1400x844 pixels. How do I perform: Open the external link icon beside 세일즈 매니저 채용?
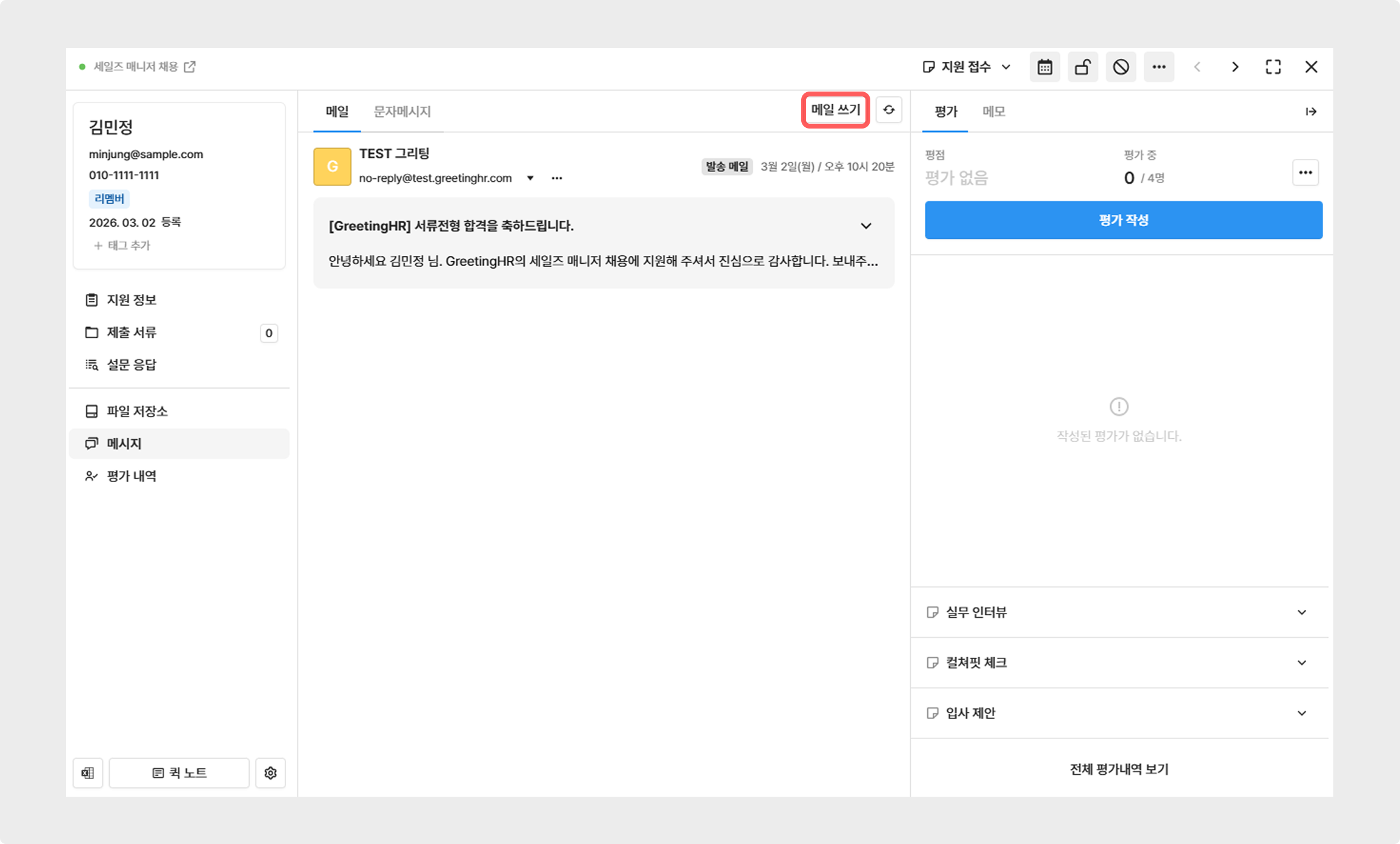coord(190,67)
